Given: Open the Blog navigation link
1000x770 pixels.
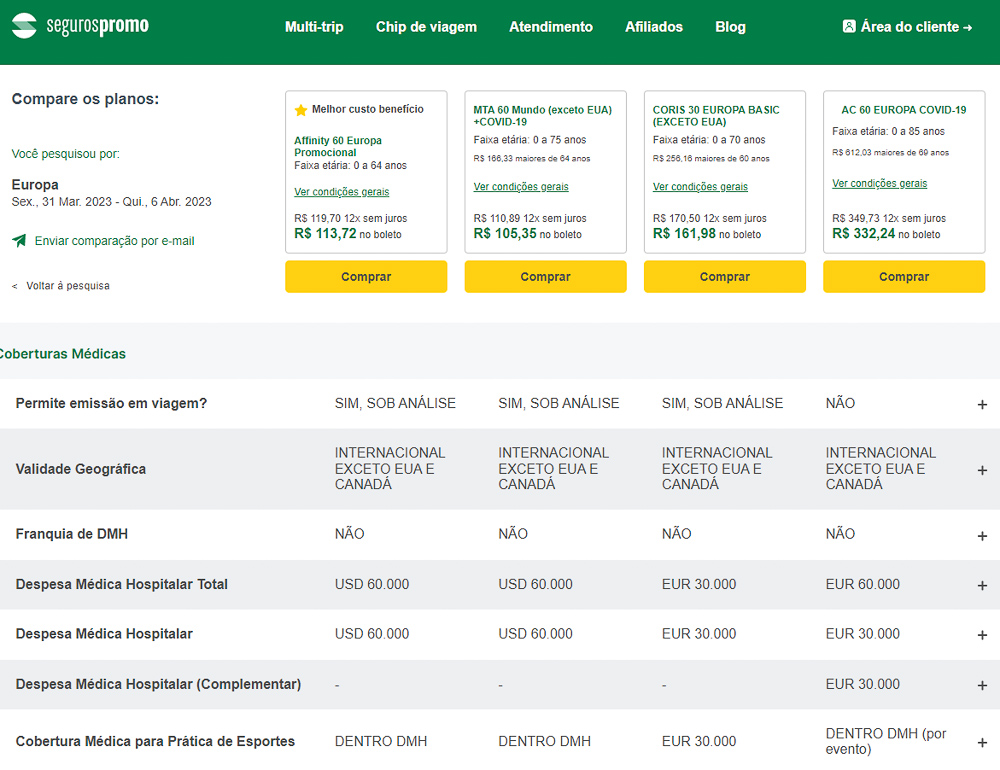Looking at the screenshot, I should point(730,27).
